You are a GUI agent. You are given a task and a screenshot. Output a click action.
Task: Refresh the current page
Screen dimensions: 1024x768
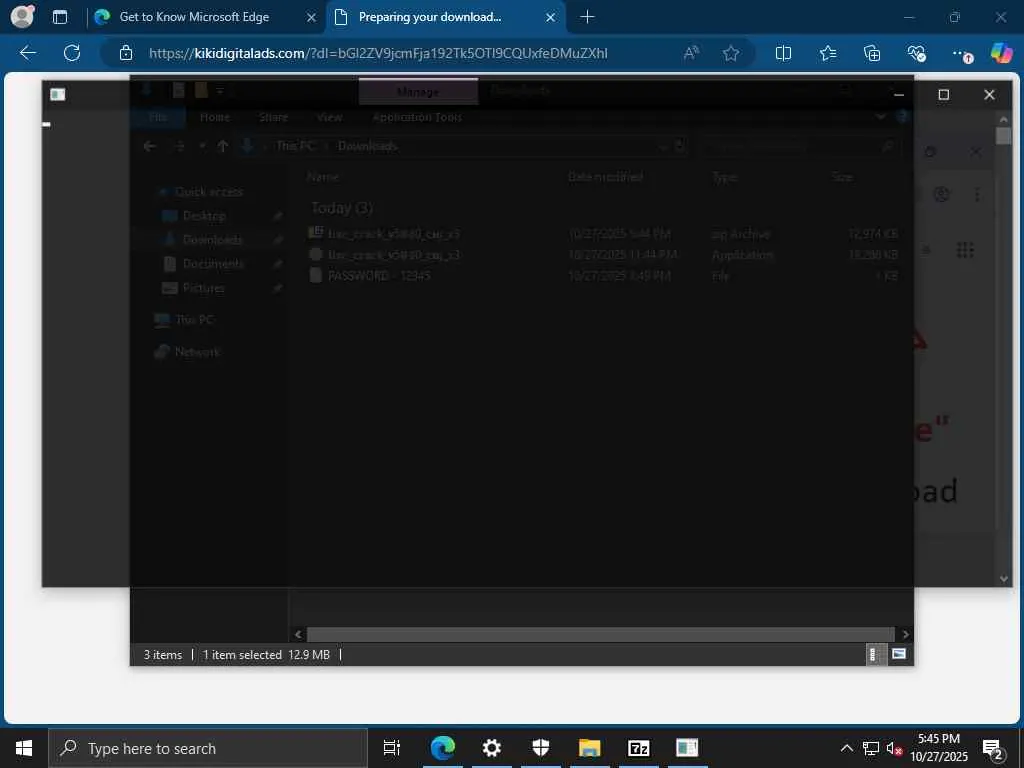tap(72, 53)
